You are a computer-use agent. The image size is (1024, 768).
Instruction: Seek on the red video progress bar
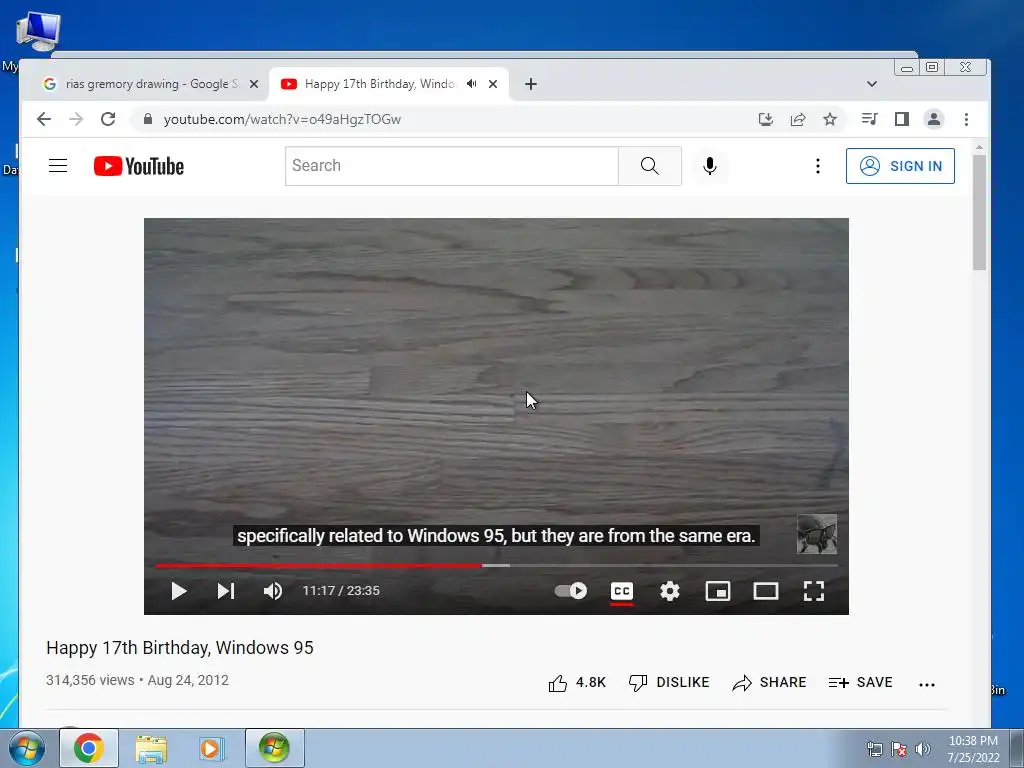coord(319,566)
